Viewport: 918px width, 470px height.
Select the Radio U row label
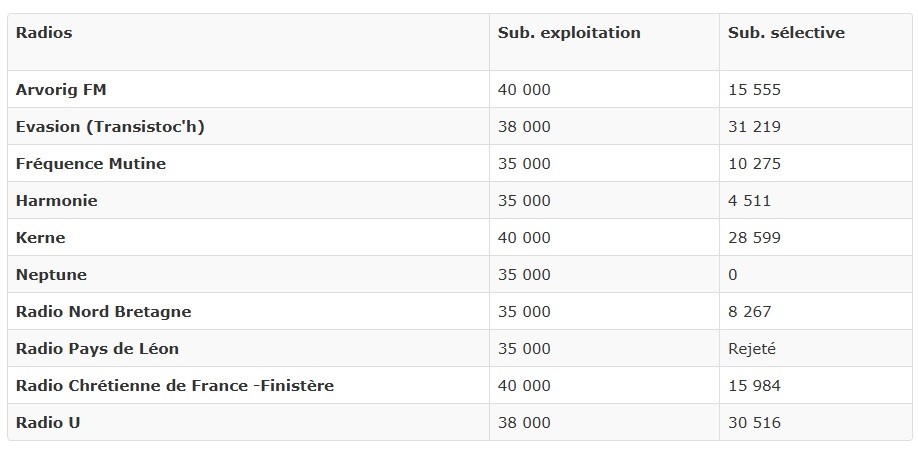click(48, 423)
